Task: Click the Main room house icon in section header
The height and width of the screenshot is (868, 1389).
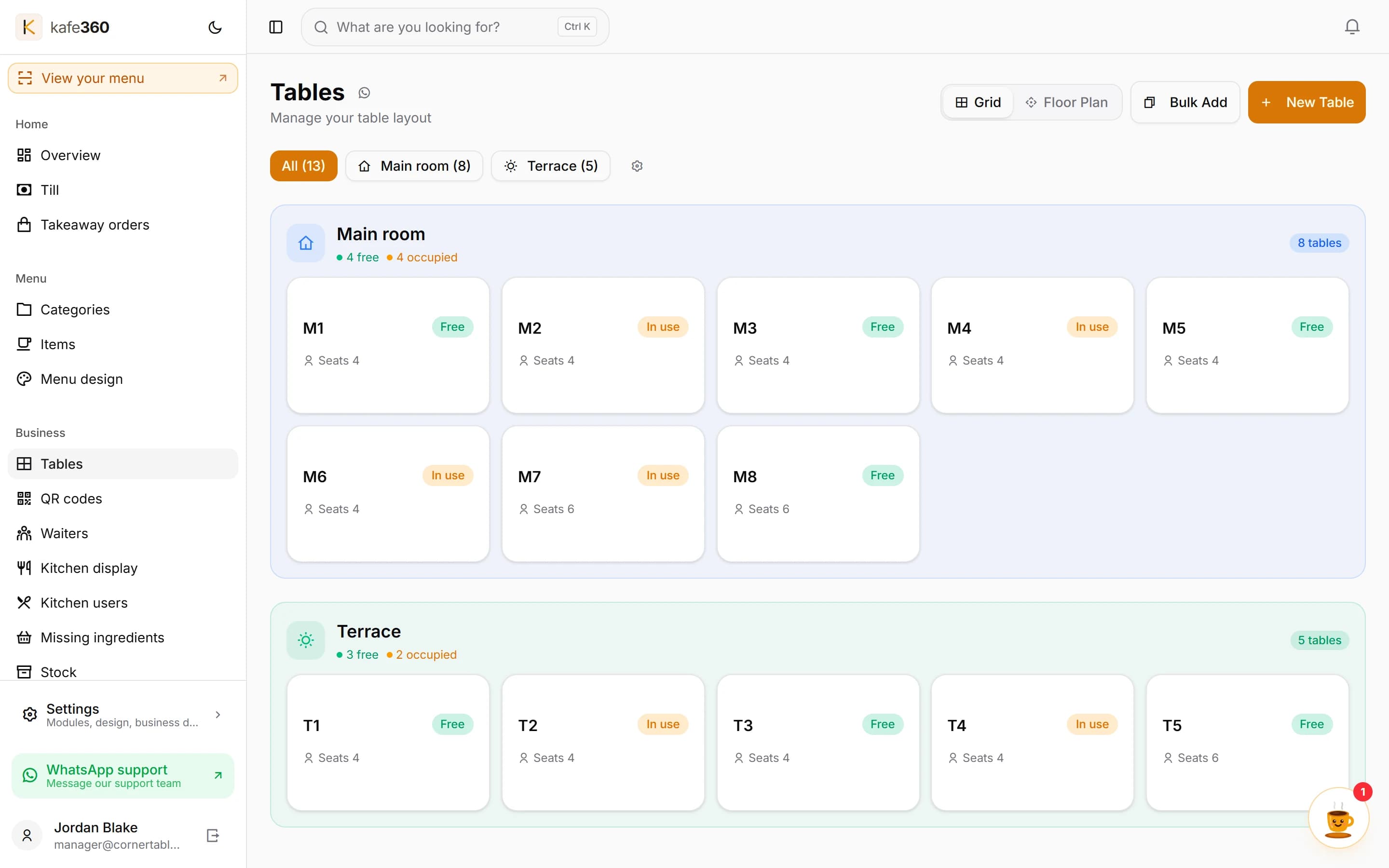Action: [x=306, y=243]
